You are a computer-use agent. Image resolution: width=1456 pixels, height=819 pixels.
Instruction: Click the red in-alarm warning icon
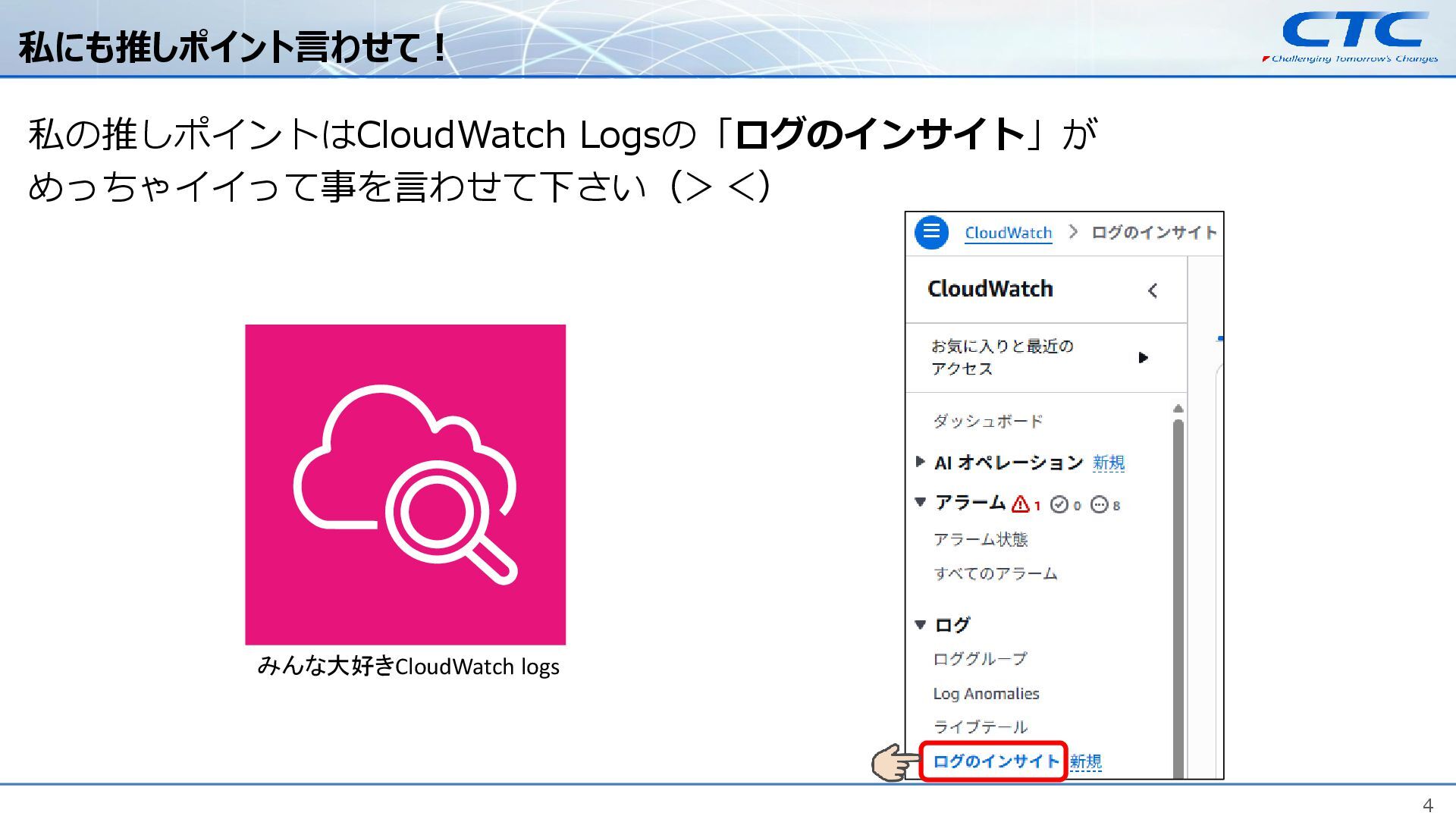point(1021,504)
